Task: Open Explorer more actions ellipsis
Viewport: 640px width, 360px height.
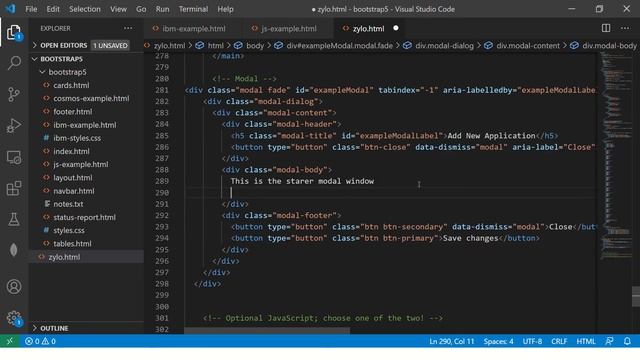Action: [128, 28]
